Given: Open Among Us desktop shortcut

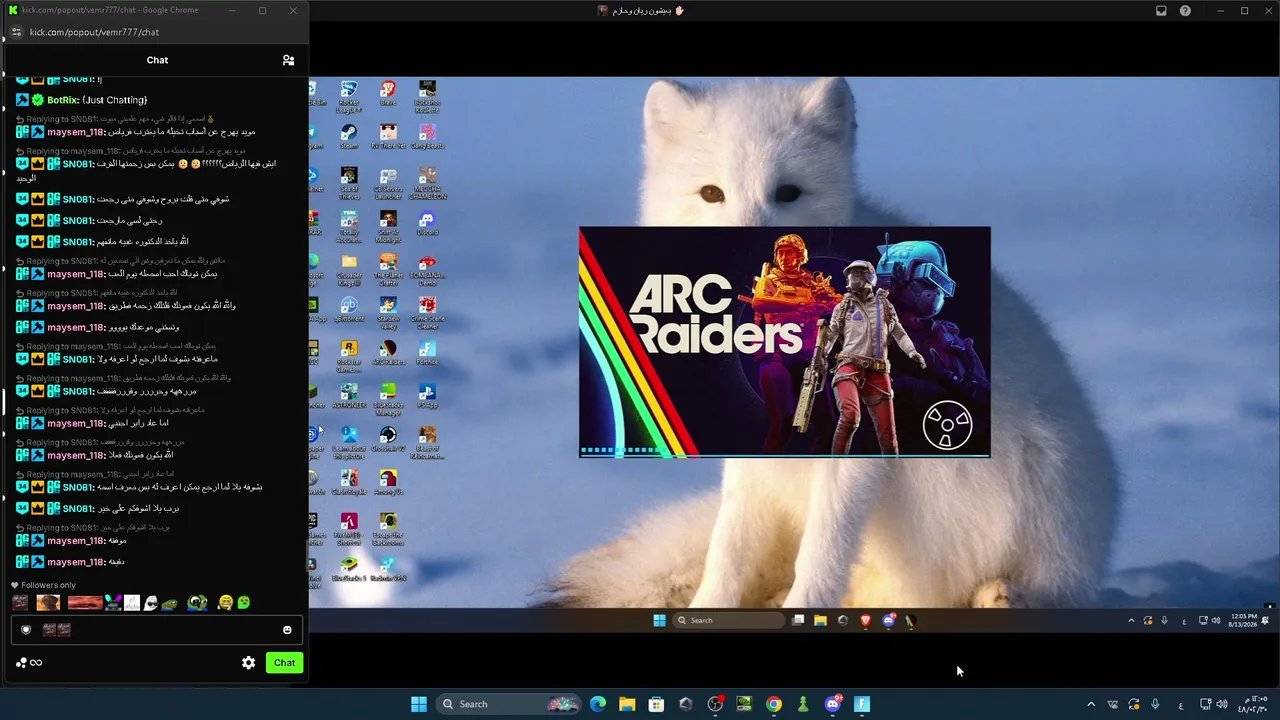Looking at the screenshot, I should click(388, 483).
